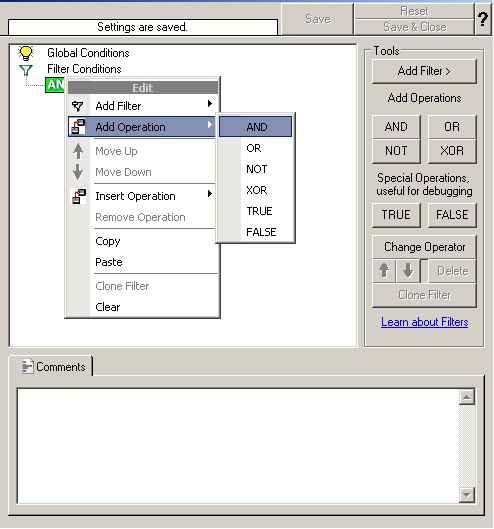Click the move up arrow in Tools panel
Screen dimensions: 494x529
pyautogui.click(x=384, y=271)
